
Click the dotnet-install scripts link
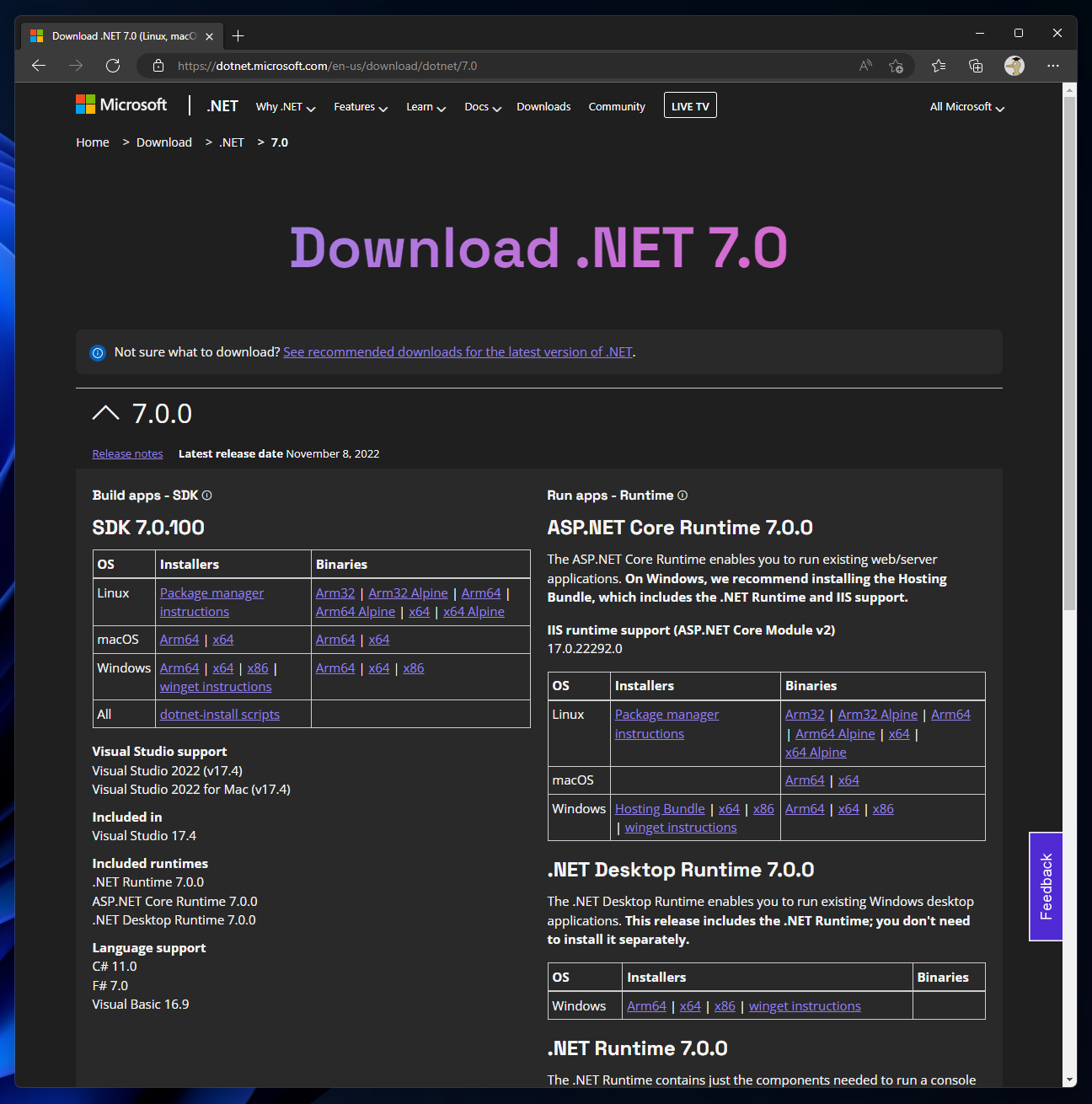coord(220,715)
